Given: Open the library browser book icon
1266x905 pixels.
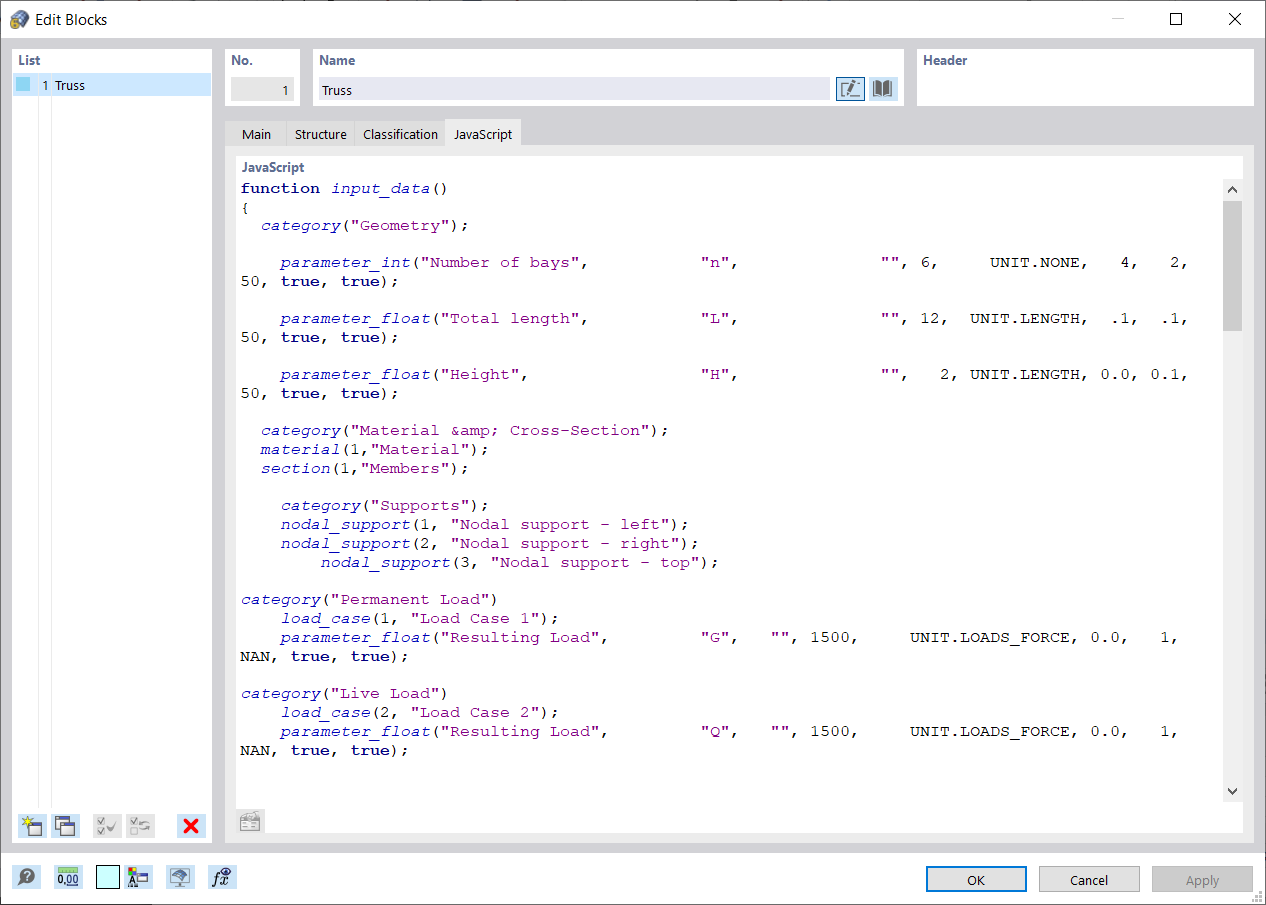Looking at the screenshot, I should pyautogui.click(x=882, y=89).
